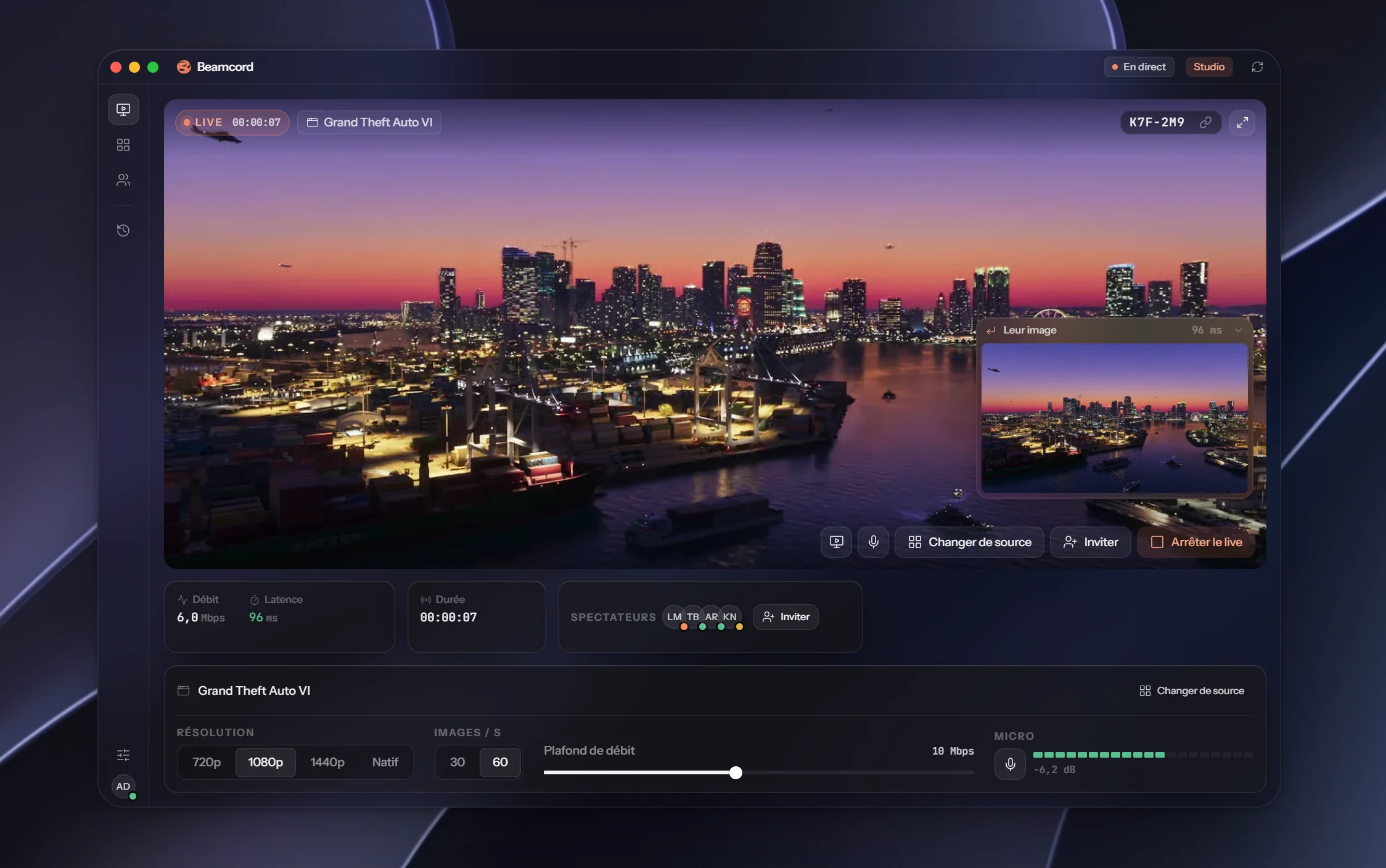
Task: Open the grid sources icon in sidebar
Action: coord(123,145)
